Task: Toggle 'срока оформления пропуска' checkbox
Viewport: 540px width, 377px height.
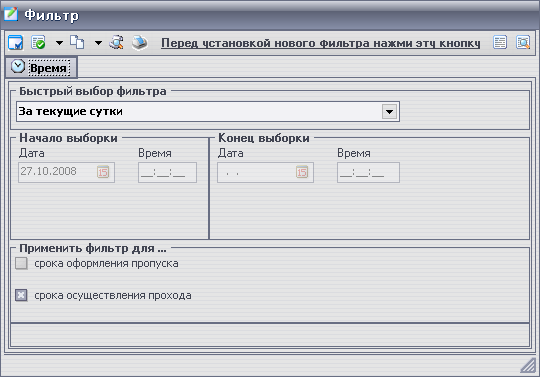Action: [x=21, y=263]
